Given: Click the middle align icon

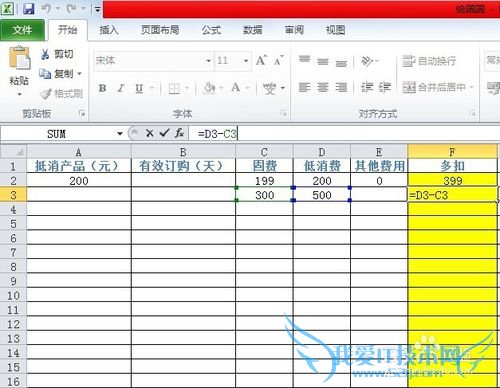Looking at the screenshot, I should (x=323, y=61).
